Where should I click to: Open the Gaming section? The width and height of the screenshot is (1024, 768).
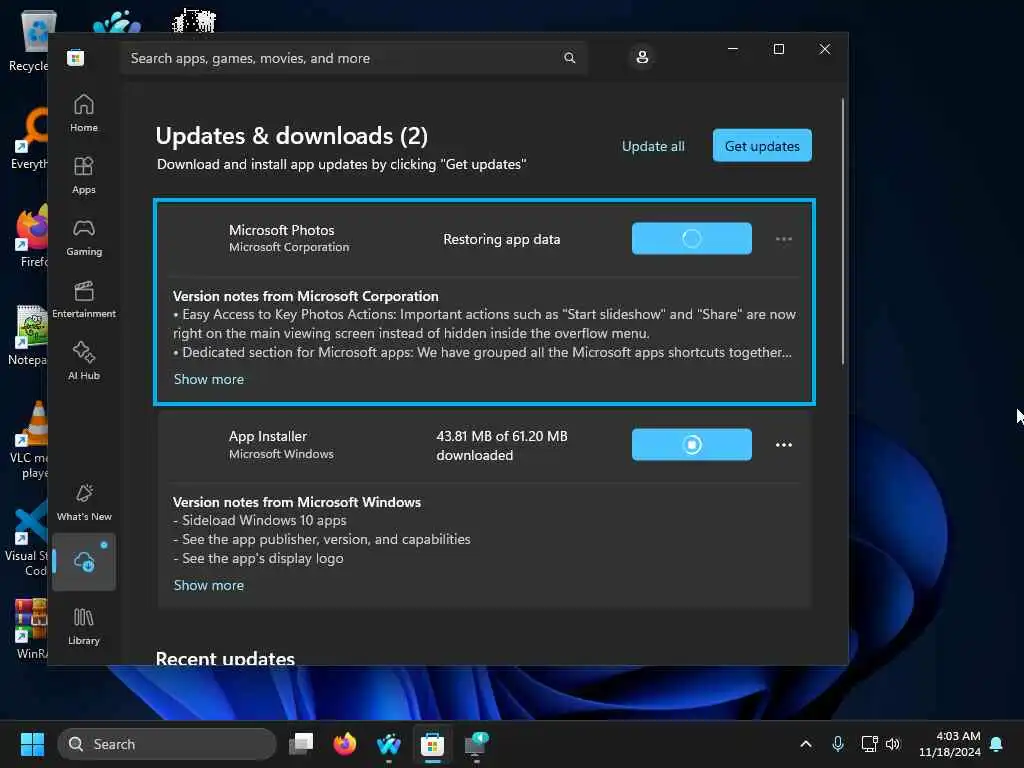(84, 237)
